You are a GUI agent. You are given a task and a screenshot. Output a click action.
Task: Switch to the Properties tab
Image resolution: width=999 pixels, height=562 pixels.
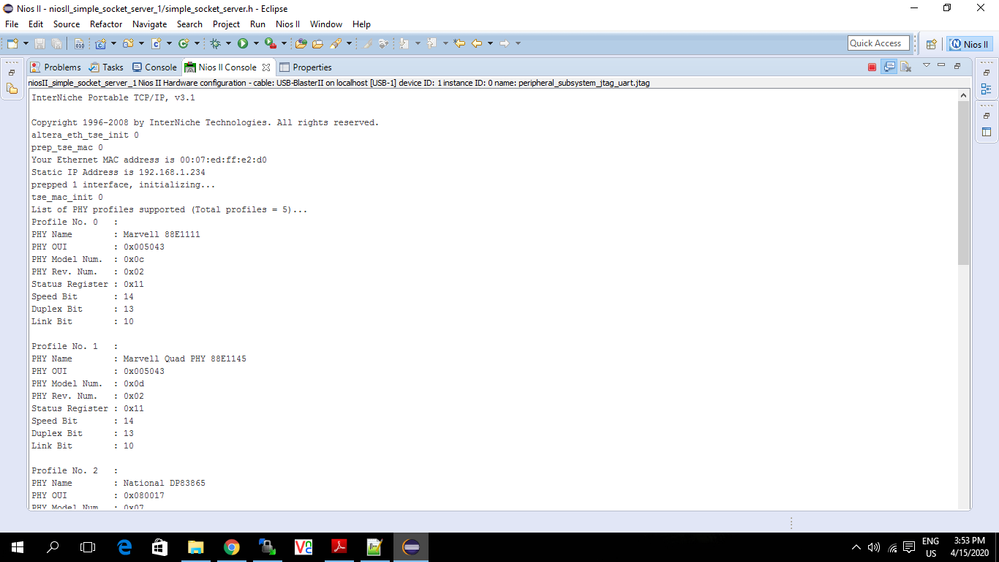click(306, 67)
